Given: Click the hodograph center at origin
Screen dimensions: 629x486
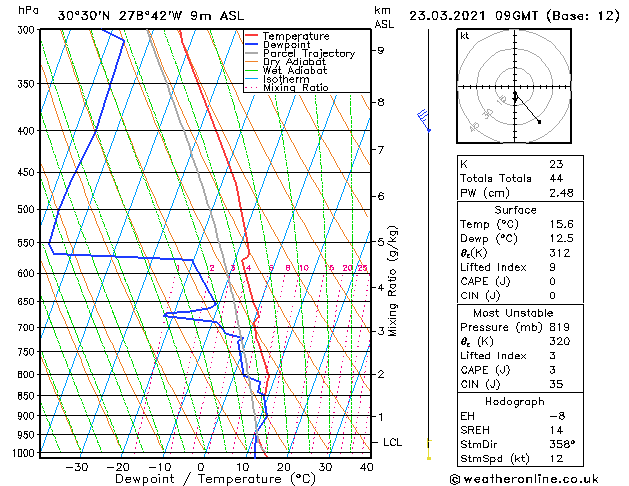Looking at the screenshot, I should [x=515, y=87].
